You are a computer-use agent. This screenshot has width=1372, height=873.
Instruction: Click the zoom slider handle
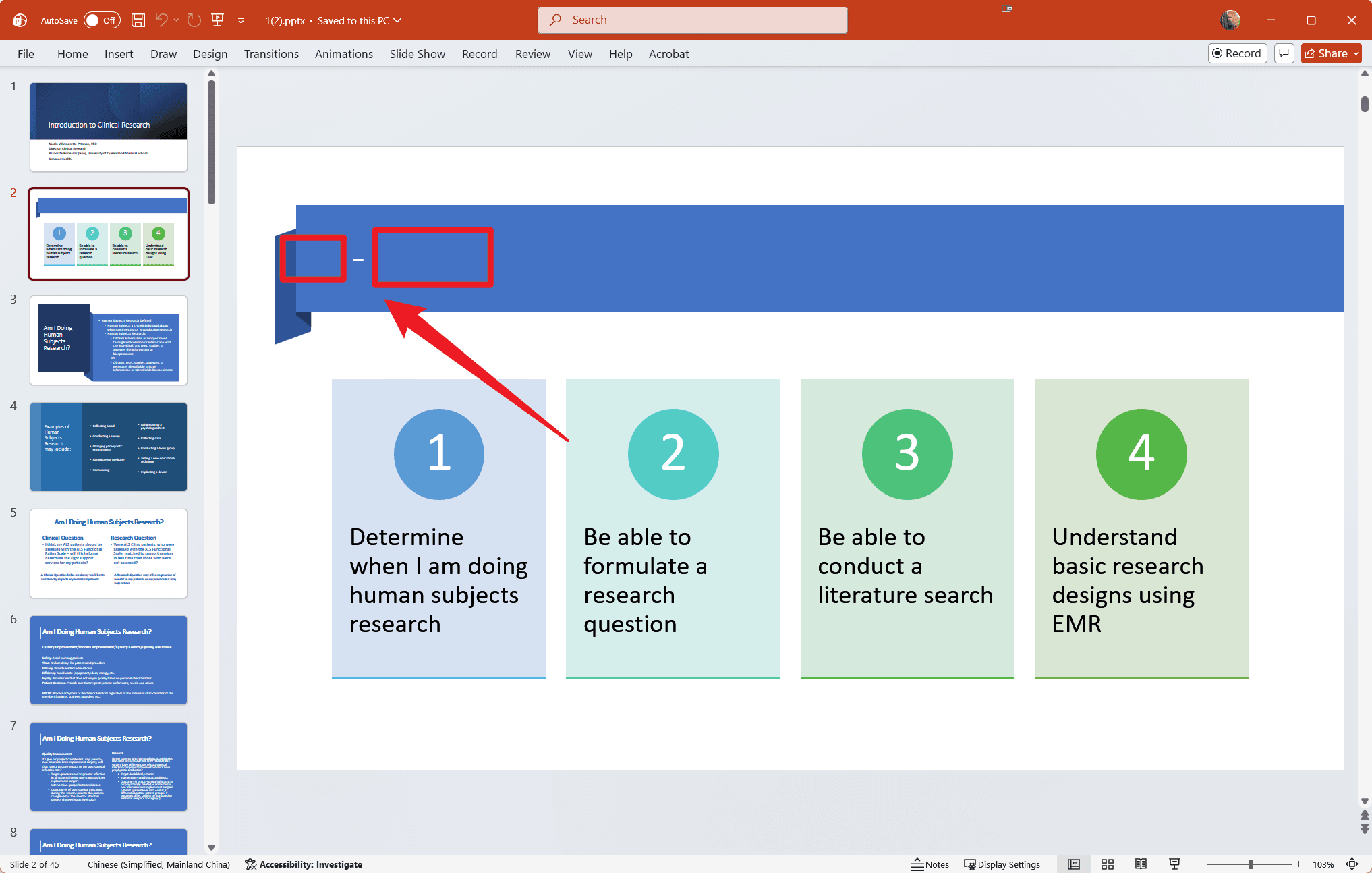click(x=1250, y=864)
